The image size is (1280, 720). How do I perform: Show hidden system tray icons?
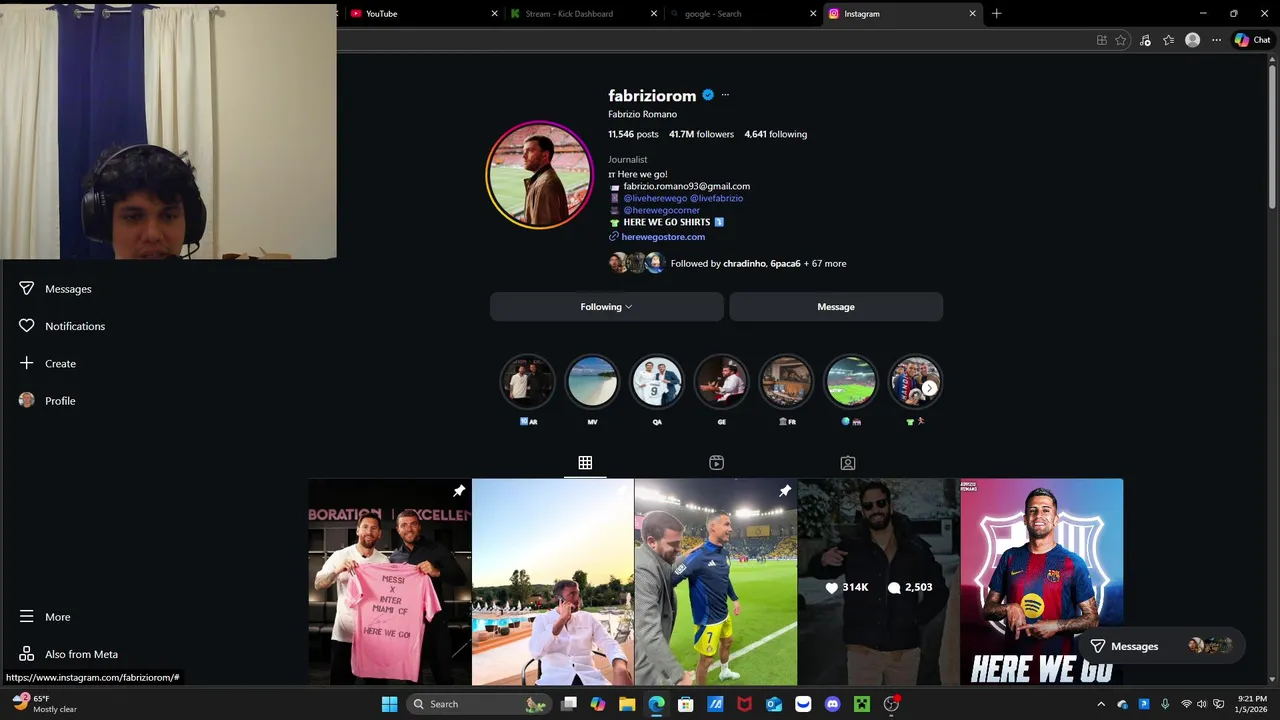coord(1101,704)
